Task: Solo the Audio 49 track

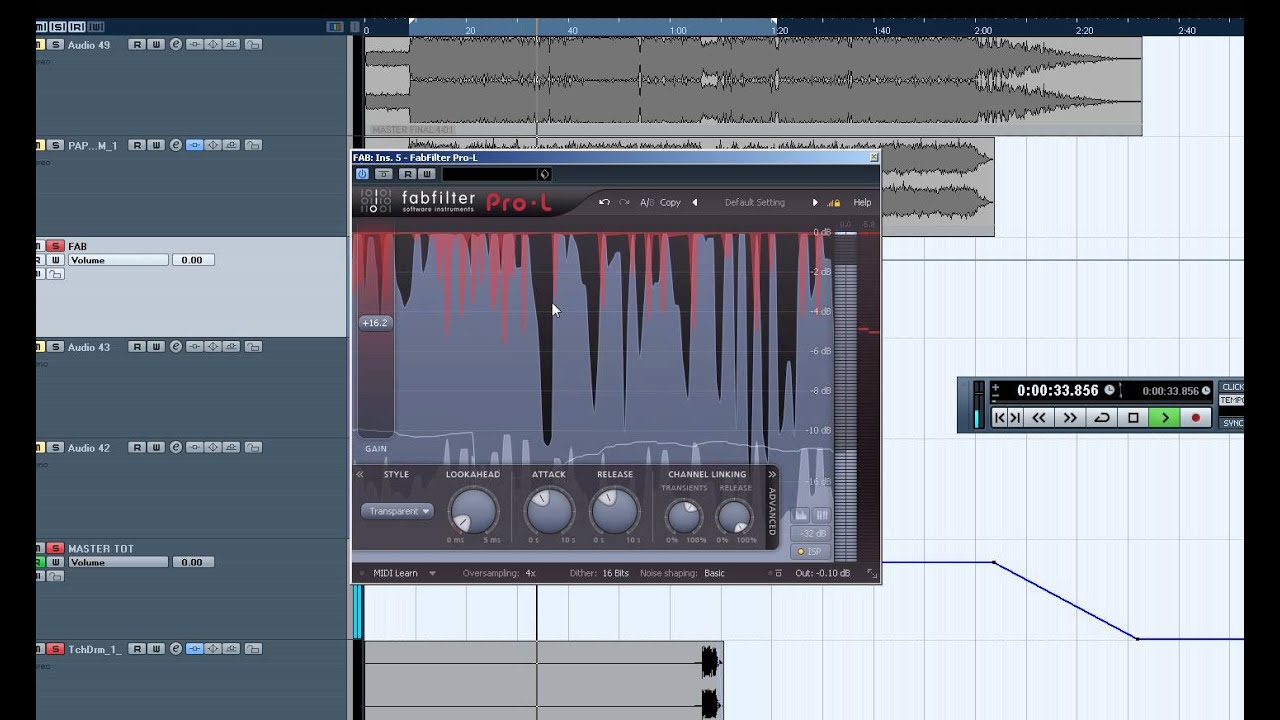Action: 56,44
